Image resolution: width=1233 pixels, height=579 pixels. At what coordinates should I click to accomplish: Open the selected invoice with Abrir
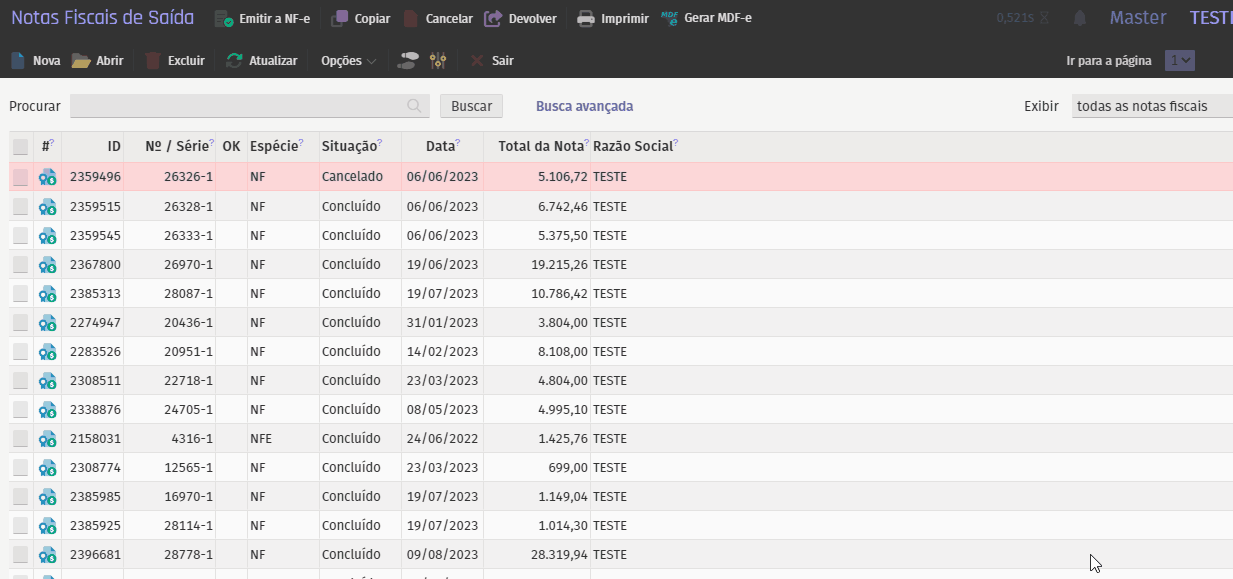pos(97,61)
